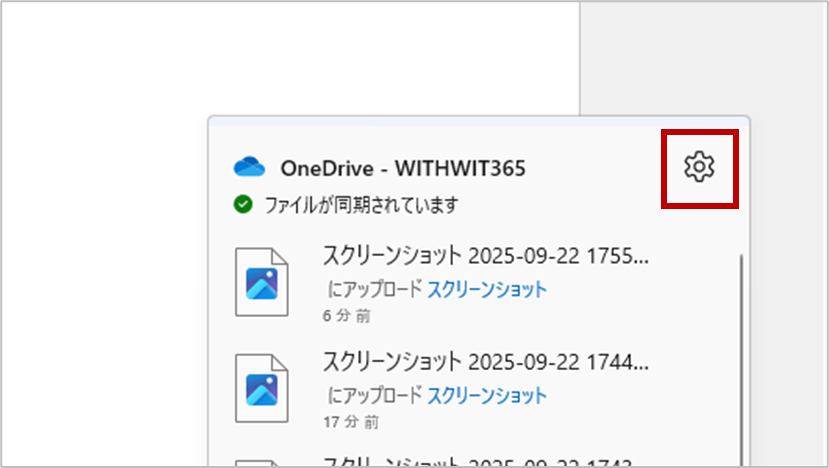Open the partially visible third screenshot entry

pos(486,461)
